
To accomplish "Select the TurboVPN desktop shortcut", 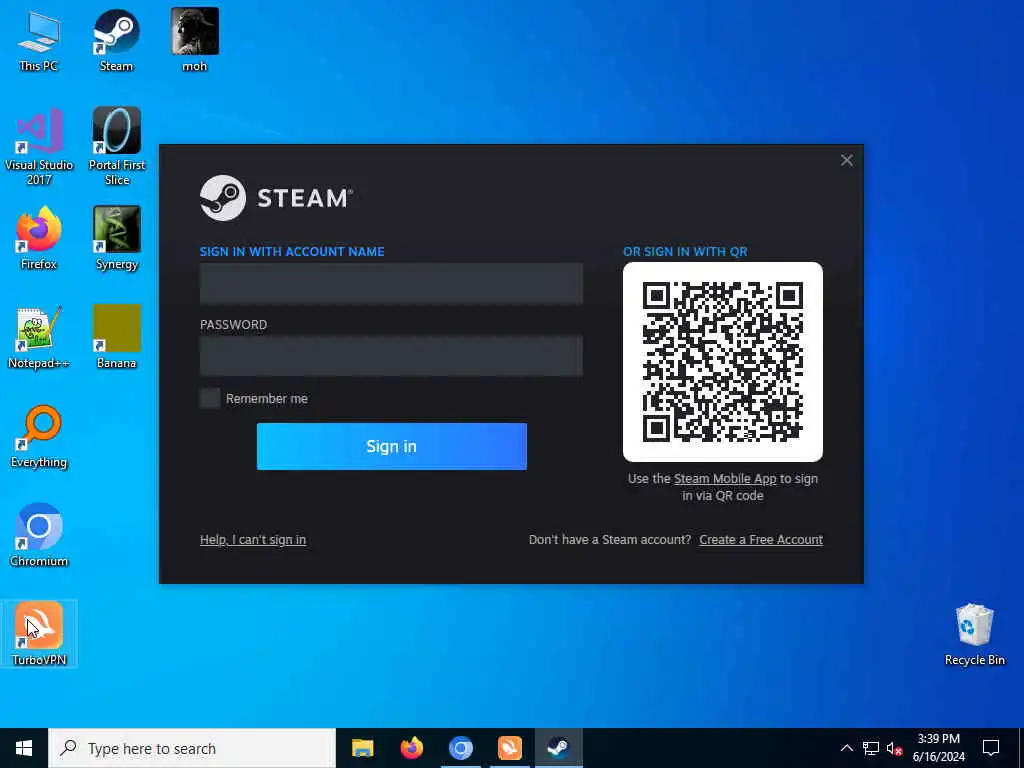I will click(x=39, y=633).
